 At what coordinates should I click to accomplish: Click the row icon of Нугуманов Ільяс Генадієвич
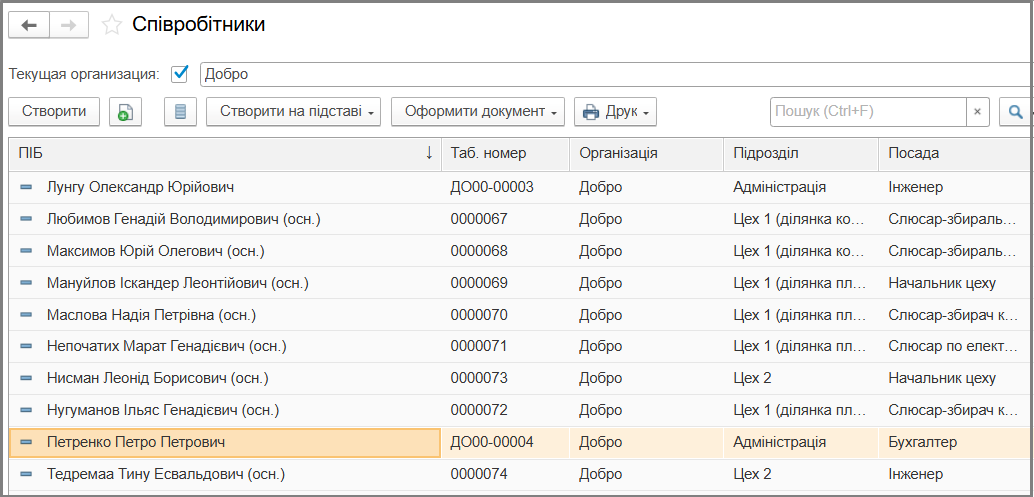pos(26,410)
